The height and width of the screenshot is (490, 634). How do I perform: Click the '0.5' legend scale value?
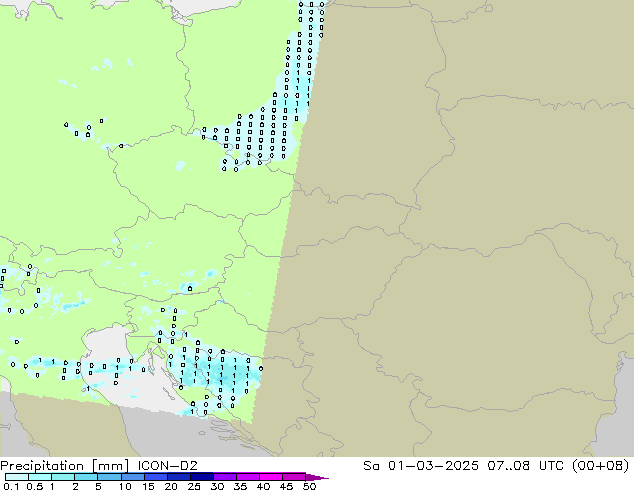35,486
